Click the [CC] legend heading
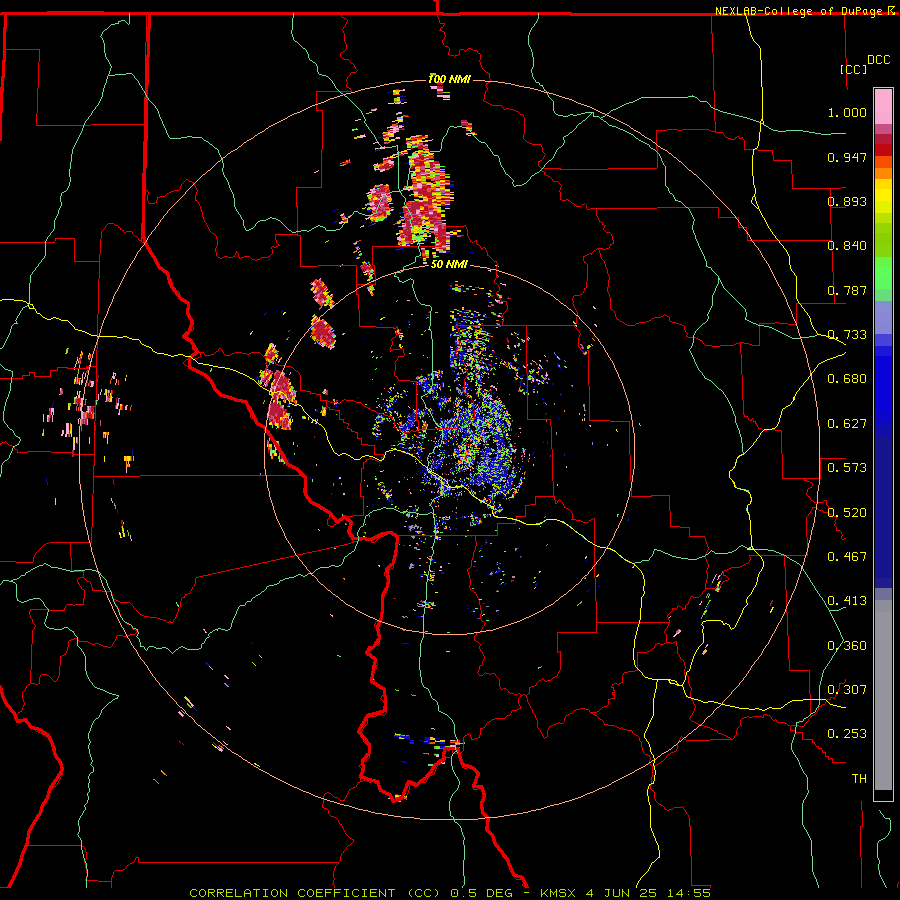900x900 pixels. tap(854, 69)
